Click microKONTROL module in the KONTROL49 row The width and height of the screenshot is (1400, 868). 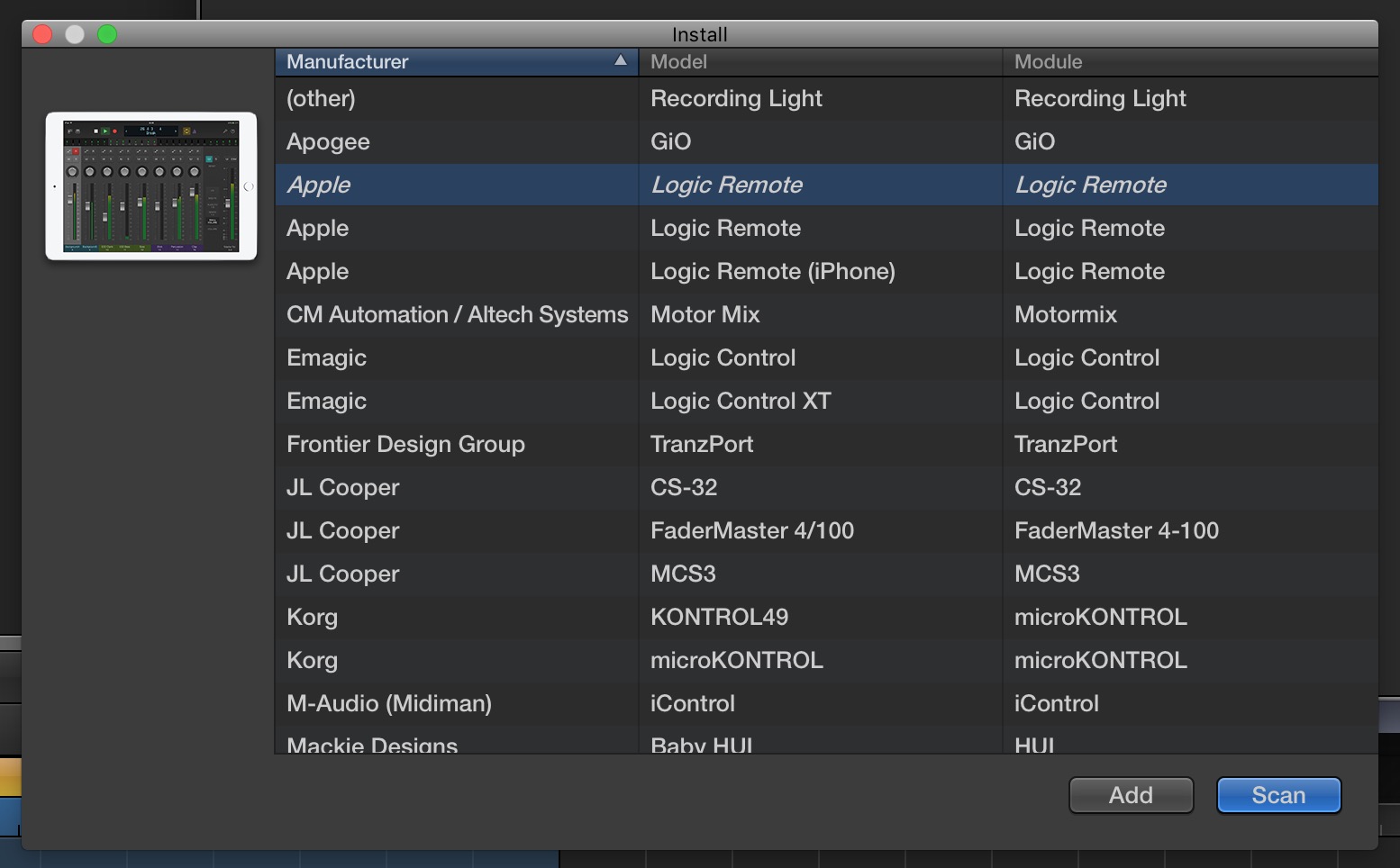click(1100, 617)
